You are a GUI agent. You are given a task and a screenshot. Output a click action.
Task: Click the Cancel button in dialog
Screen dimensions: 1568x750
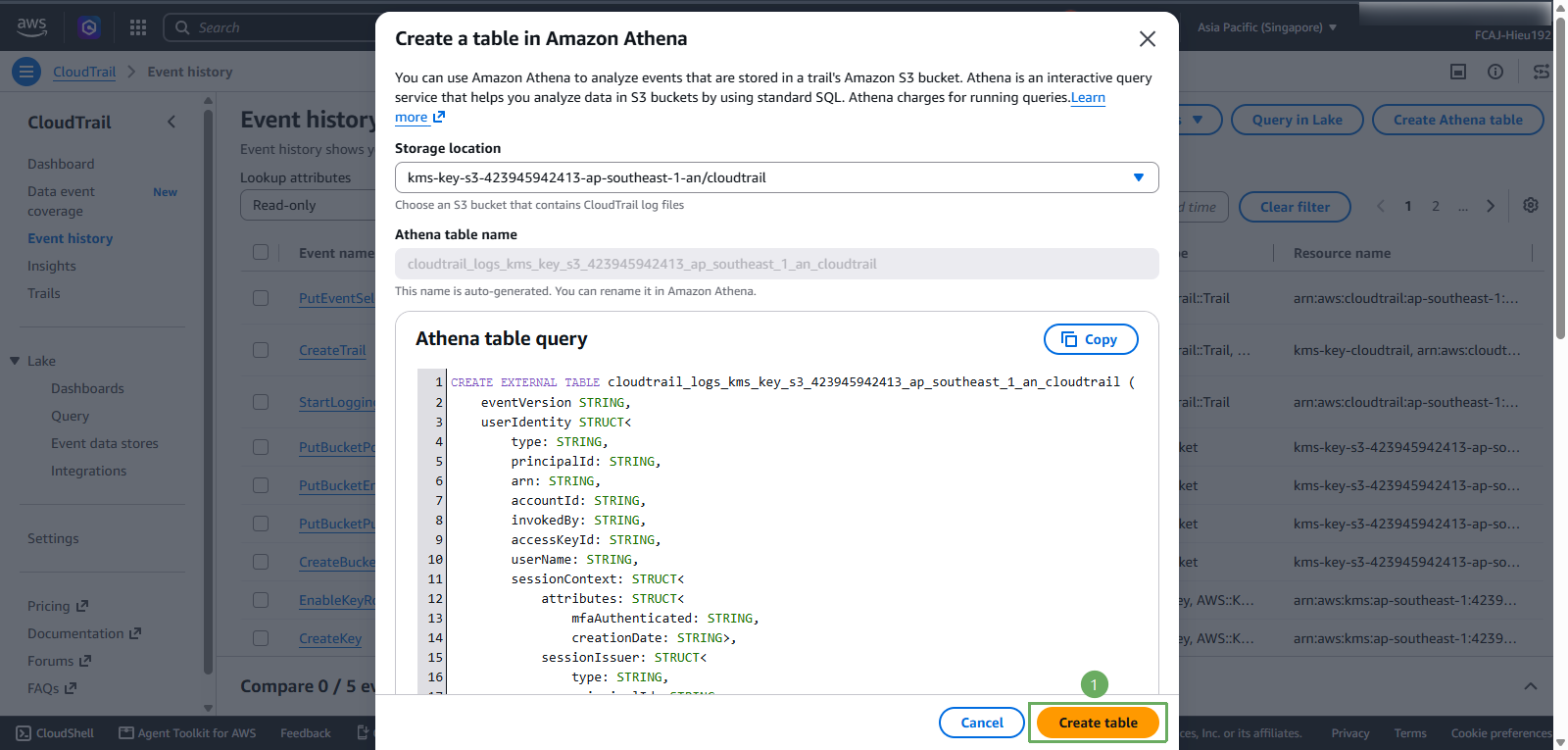pyautogui.click(x=982, y=723)
